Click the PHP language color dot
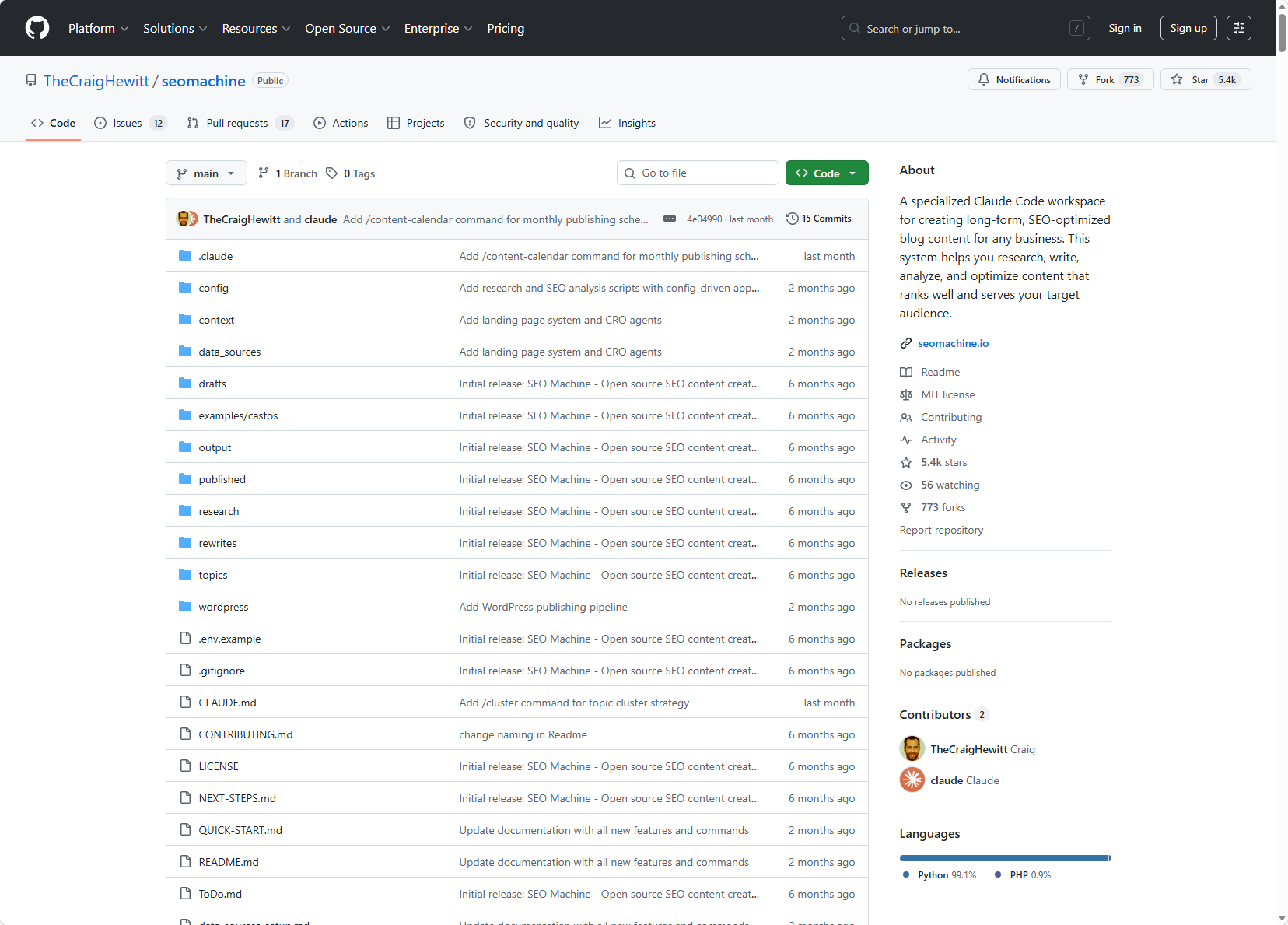Viewport: 1288px width, 925px height. point(998,875)
